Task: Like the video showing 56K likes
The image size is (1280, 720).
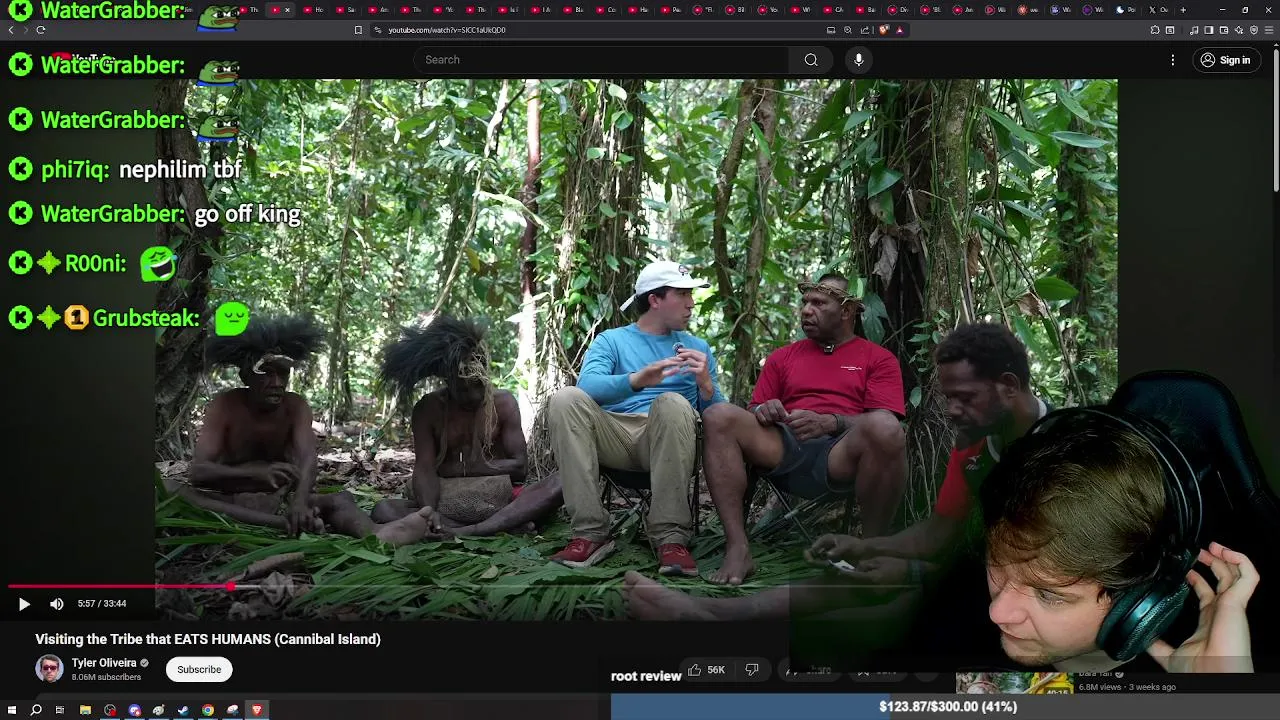Action: (705, 670)
